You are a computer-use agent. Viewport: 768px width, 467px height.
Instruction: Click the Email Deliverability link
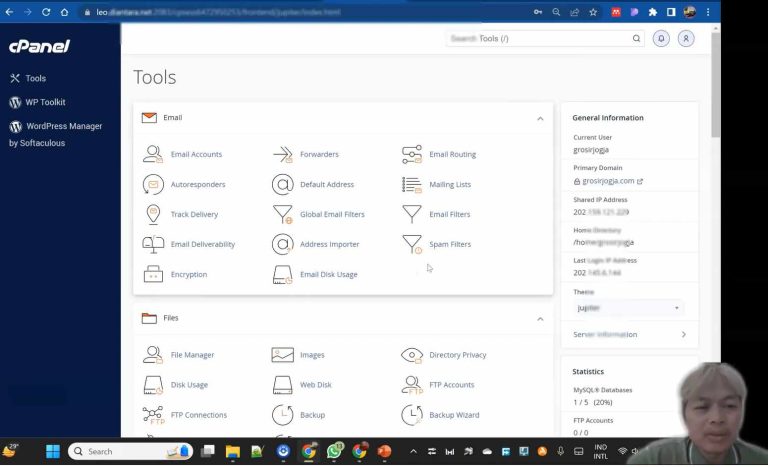(x=203, y=245)
